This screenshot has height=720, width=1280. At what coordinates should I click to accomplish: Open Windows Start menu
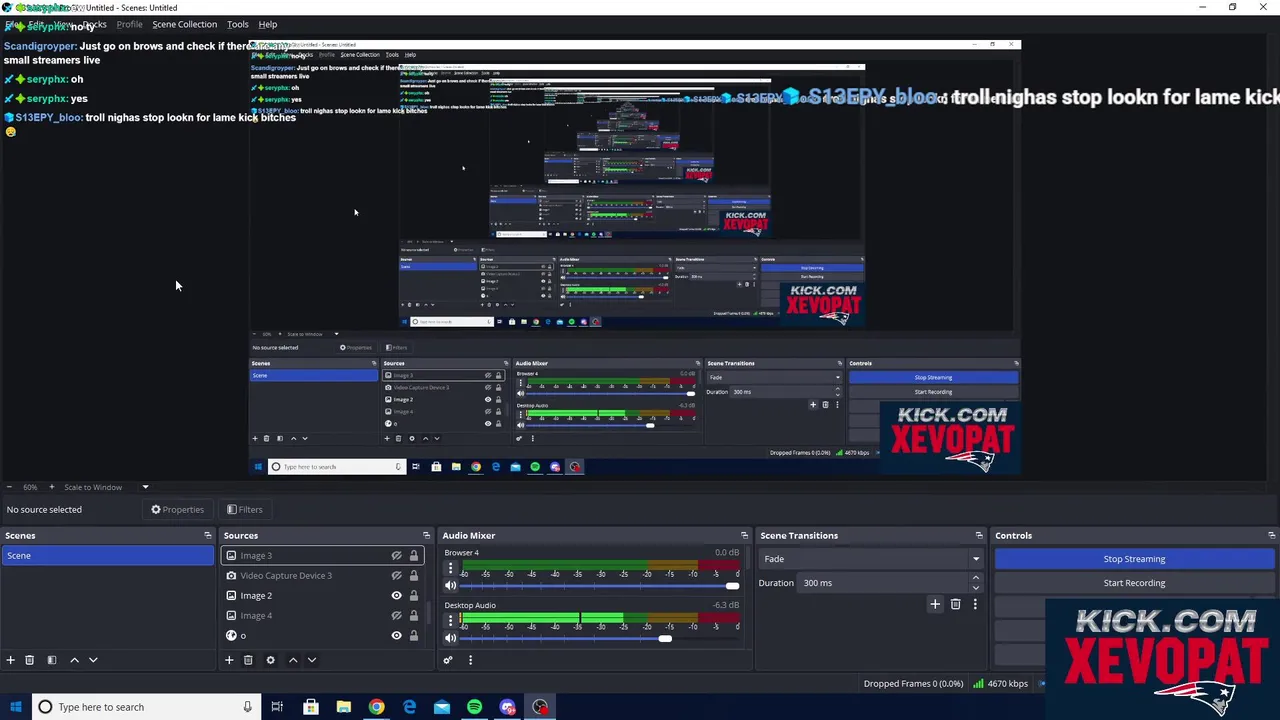[15, 707]
